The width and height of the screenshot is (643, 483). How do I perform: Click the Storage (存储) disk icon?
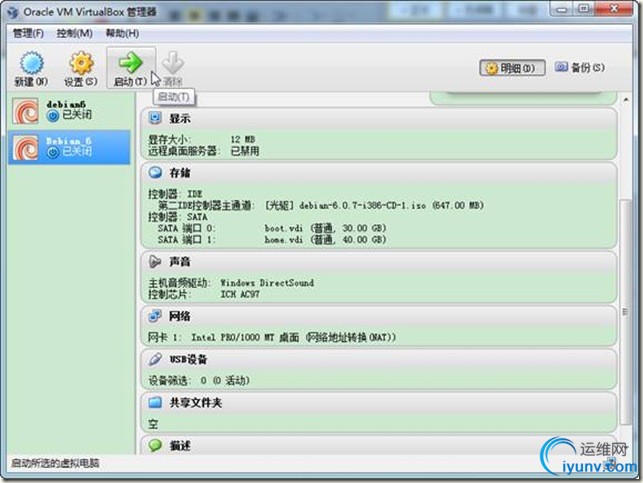(x=155, y=172)
